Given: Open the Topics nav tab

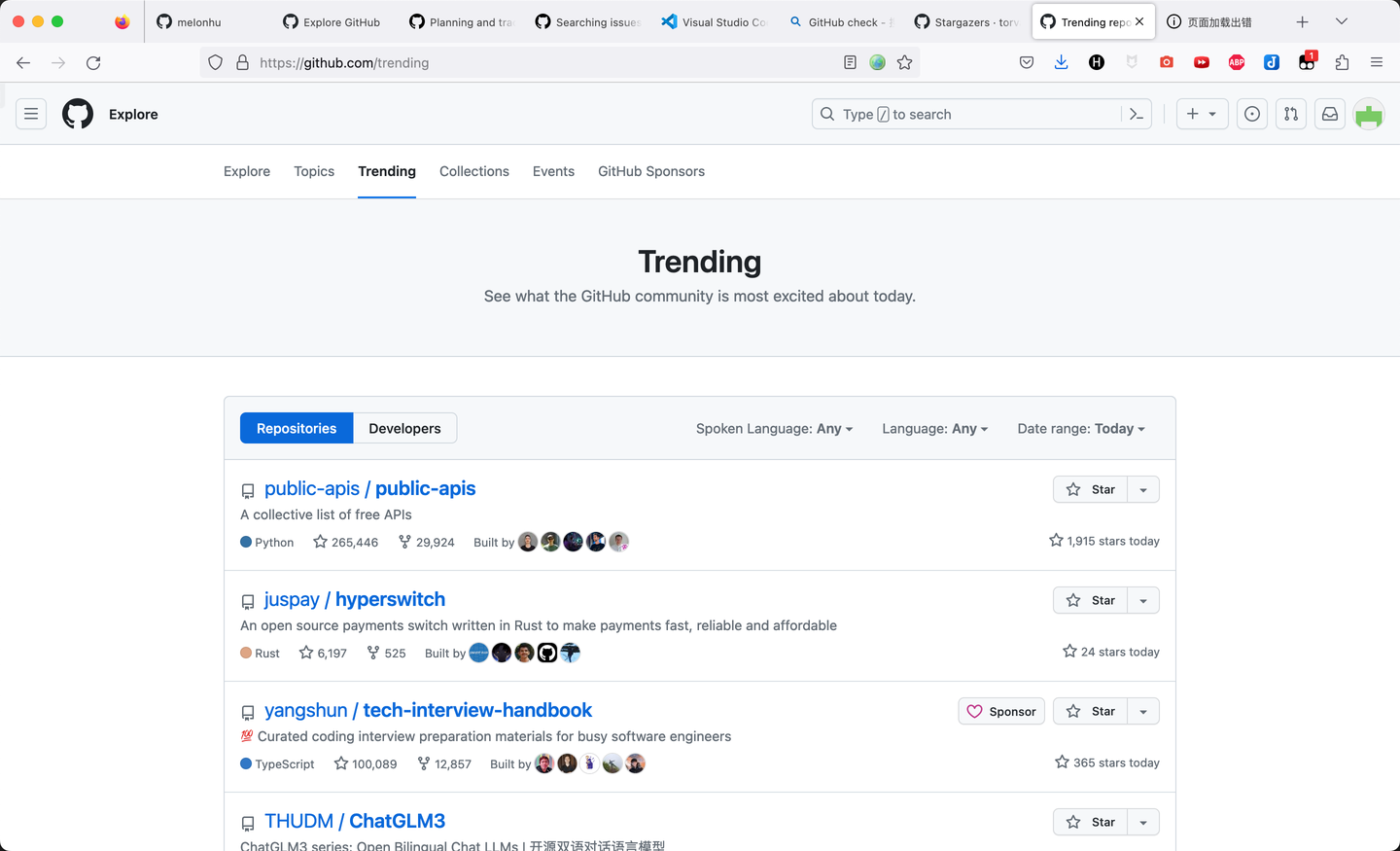Looking at the screenshot, I should [x=314, y=171].
